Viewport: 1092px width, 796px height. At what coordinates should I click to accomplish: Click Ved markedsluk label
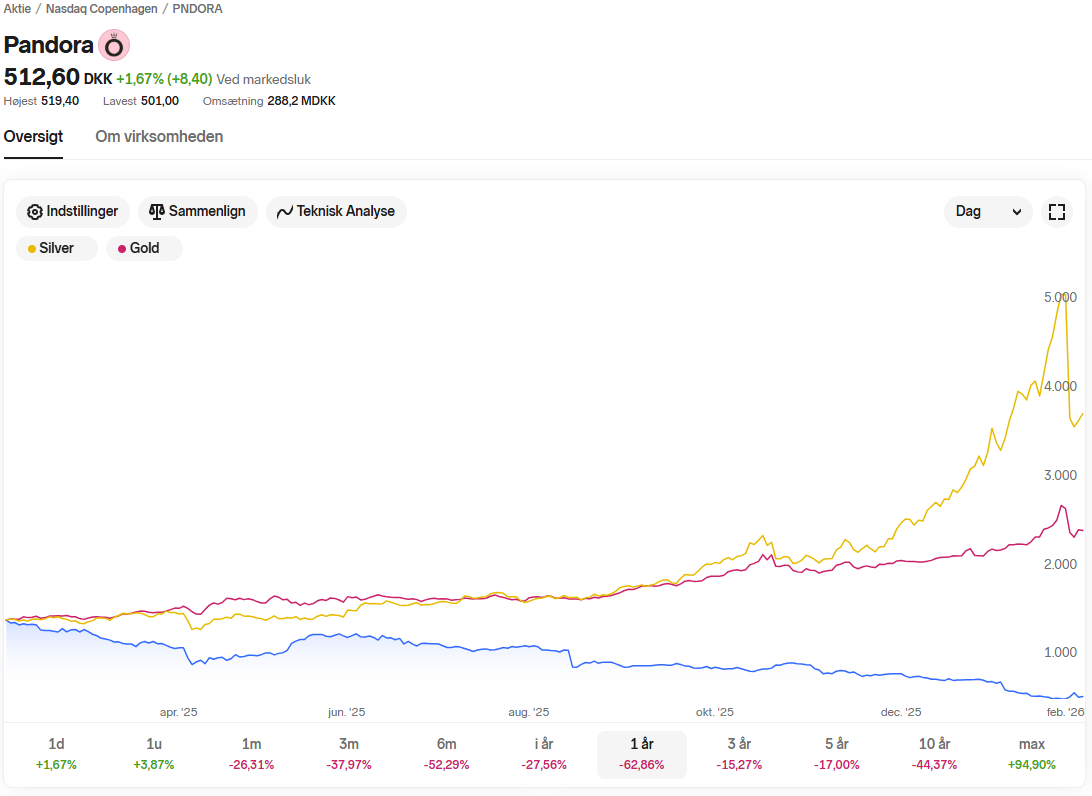pos(263,79)
